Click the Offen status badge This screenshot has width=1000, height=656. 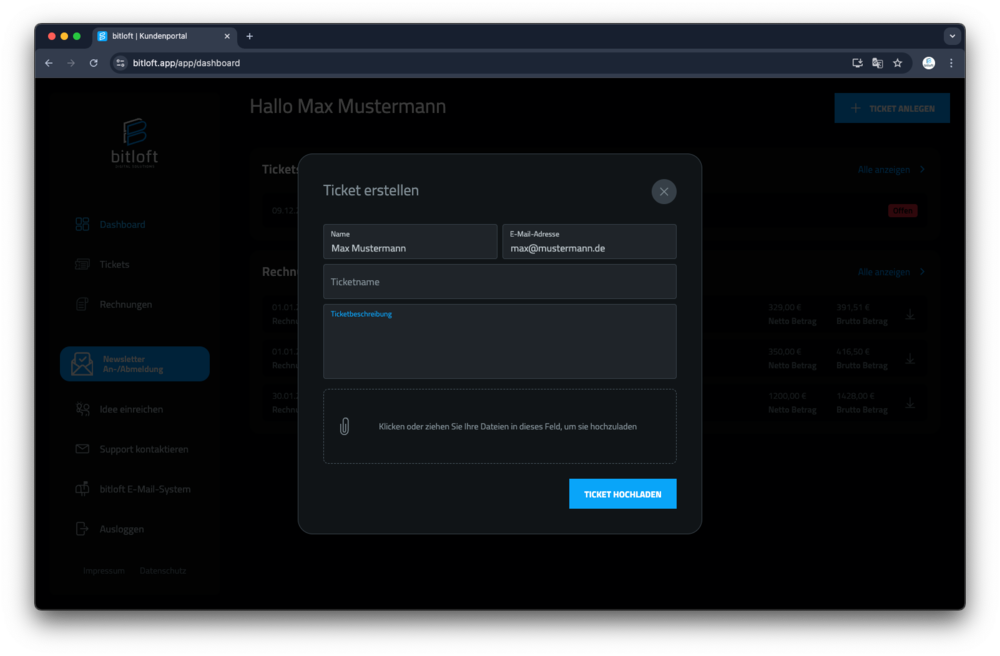(x=902, y=210)
